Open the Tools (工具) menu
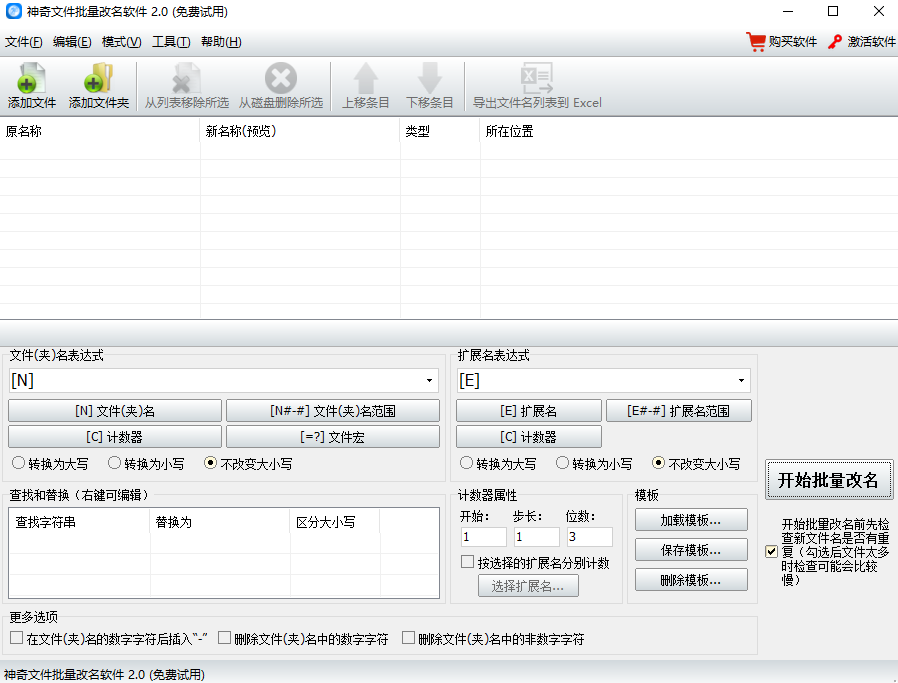Viewport: 898px width, 683px height. coord(171,42)
